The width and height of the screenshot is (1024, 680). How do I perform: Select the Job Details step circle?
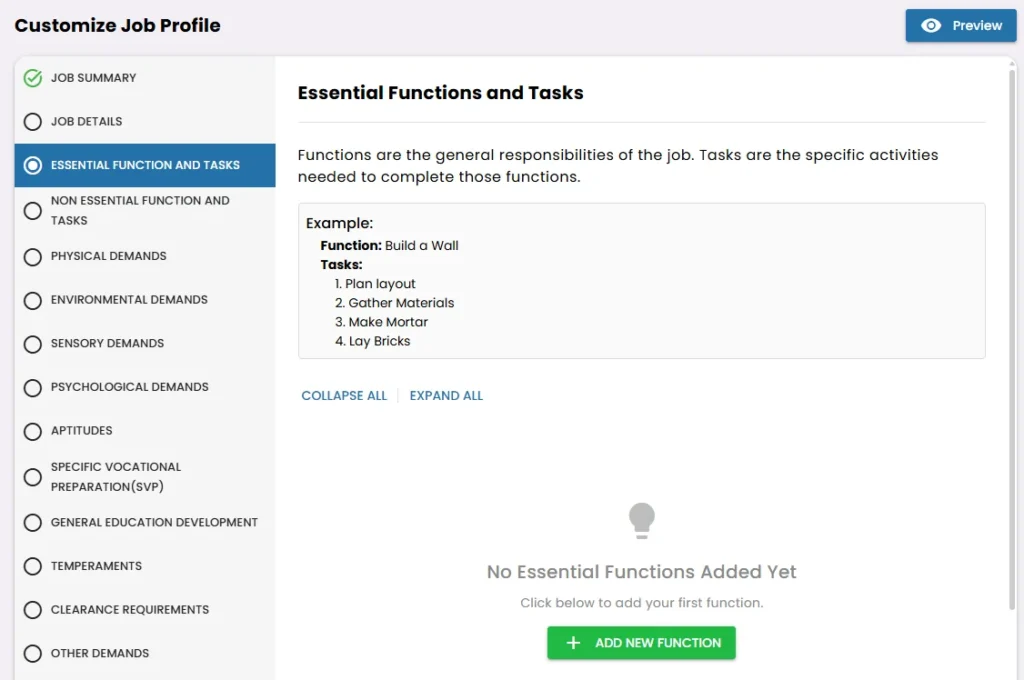[x=32, y=121]
